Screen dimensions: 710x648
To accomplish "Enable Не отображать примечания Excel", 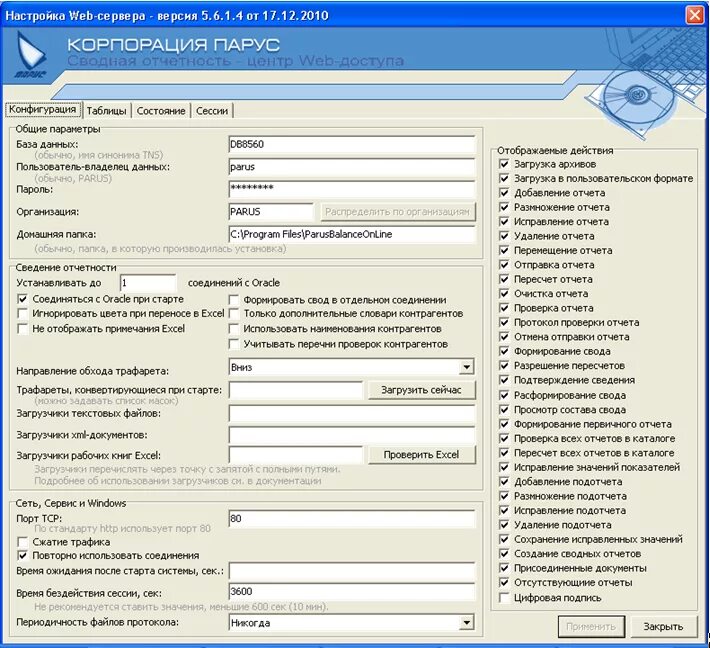I will coord(22,329).
